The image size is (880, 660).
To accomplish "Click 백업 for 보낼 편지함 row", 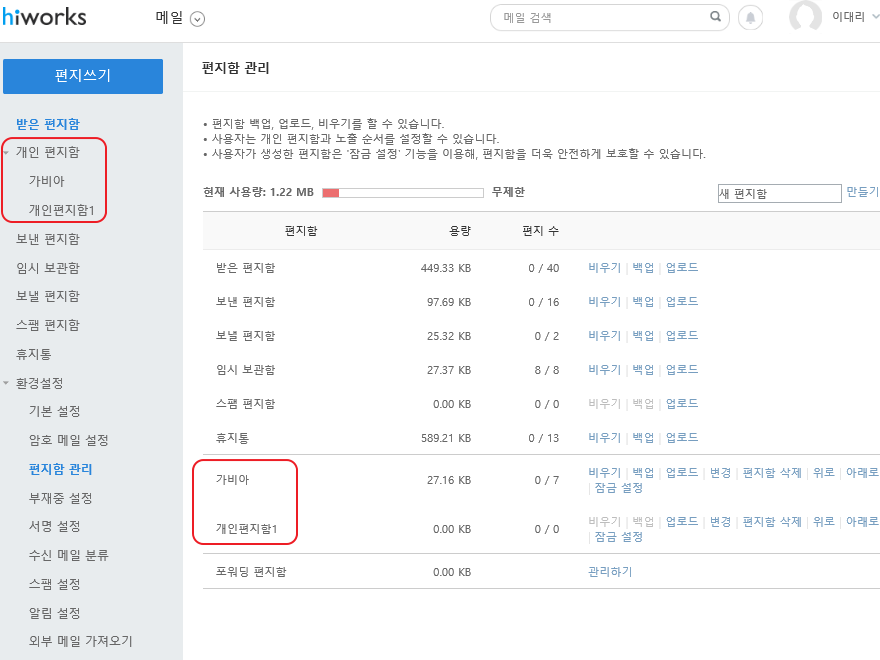I will [x=643, y=336].
